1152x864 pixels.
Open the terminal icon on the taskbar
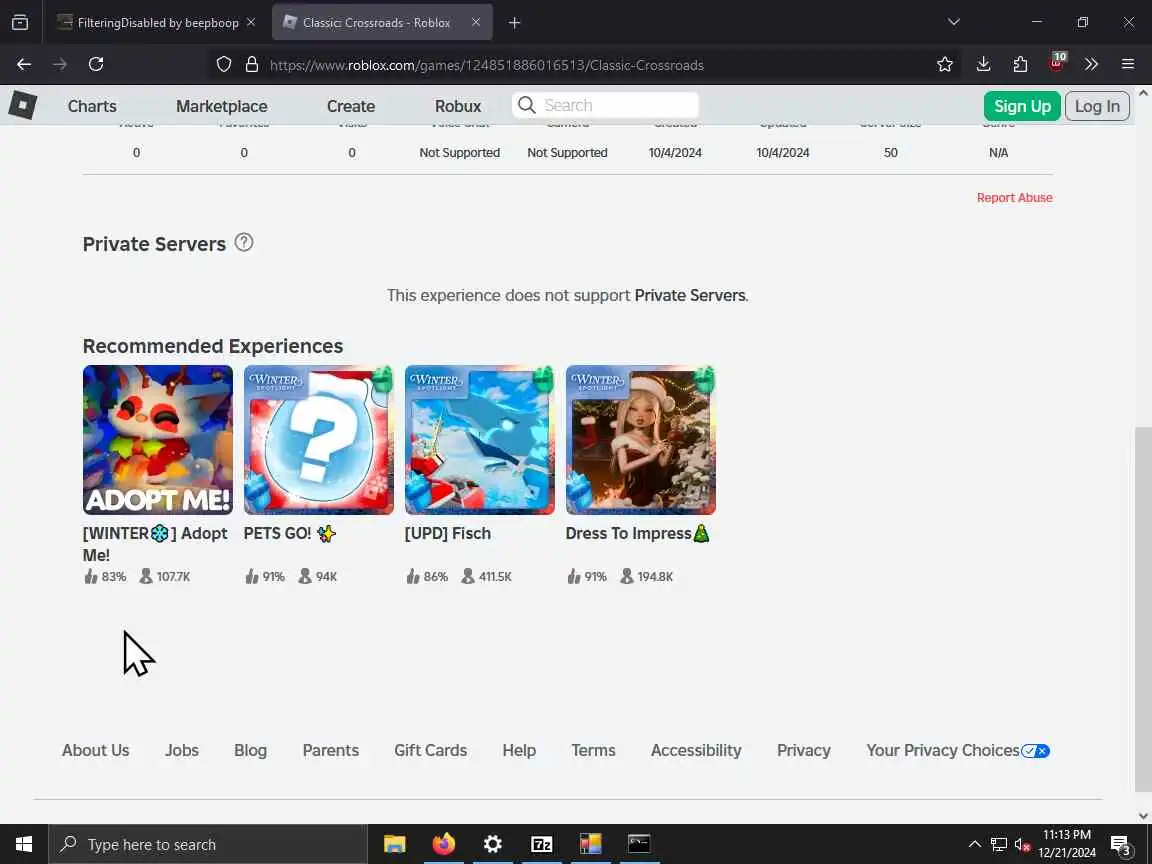pos(639,844)
